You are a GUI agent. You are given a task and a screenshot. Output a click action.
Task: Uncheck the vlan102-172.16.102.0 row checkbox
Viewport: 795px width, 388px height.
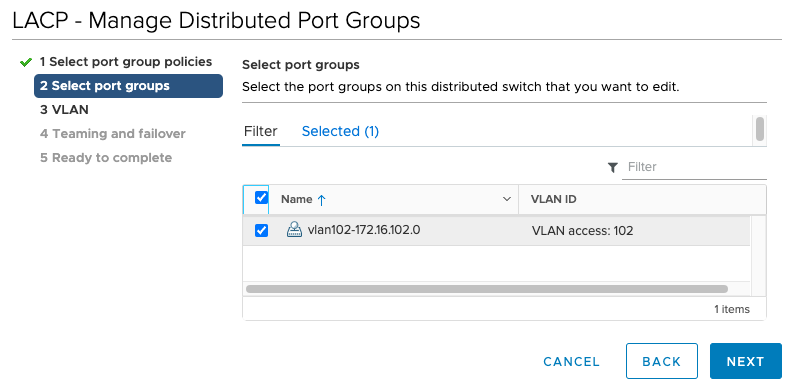pos(261,231)
